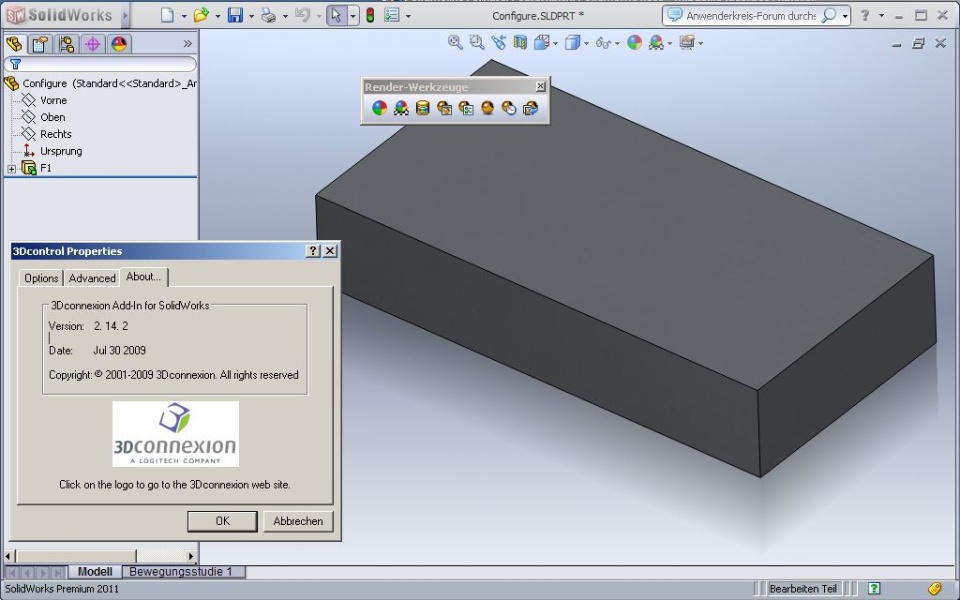
Task: Expand the Select tool dropdown arrow
Action: click(x=353, y=15)
